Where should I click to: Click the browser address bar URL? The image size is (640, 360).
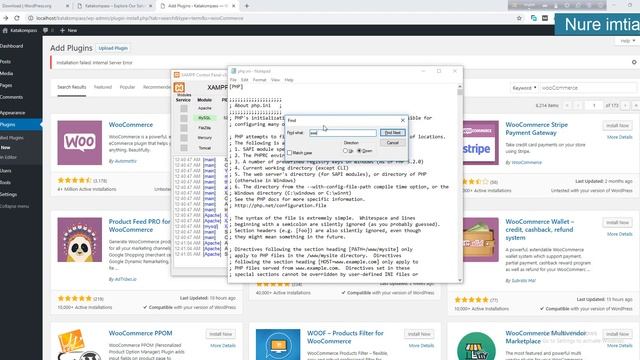pos(140,18)
